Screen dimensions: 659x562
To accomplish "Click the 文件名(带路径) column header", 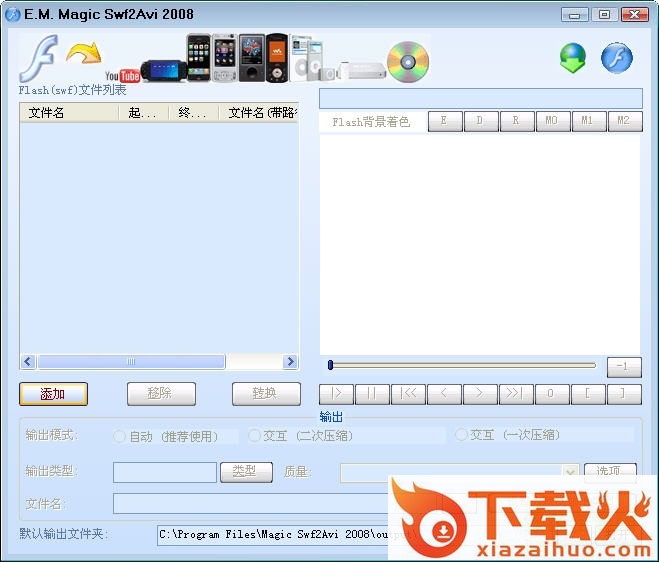I will 258,113.
